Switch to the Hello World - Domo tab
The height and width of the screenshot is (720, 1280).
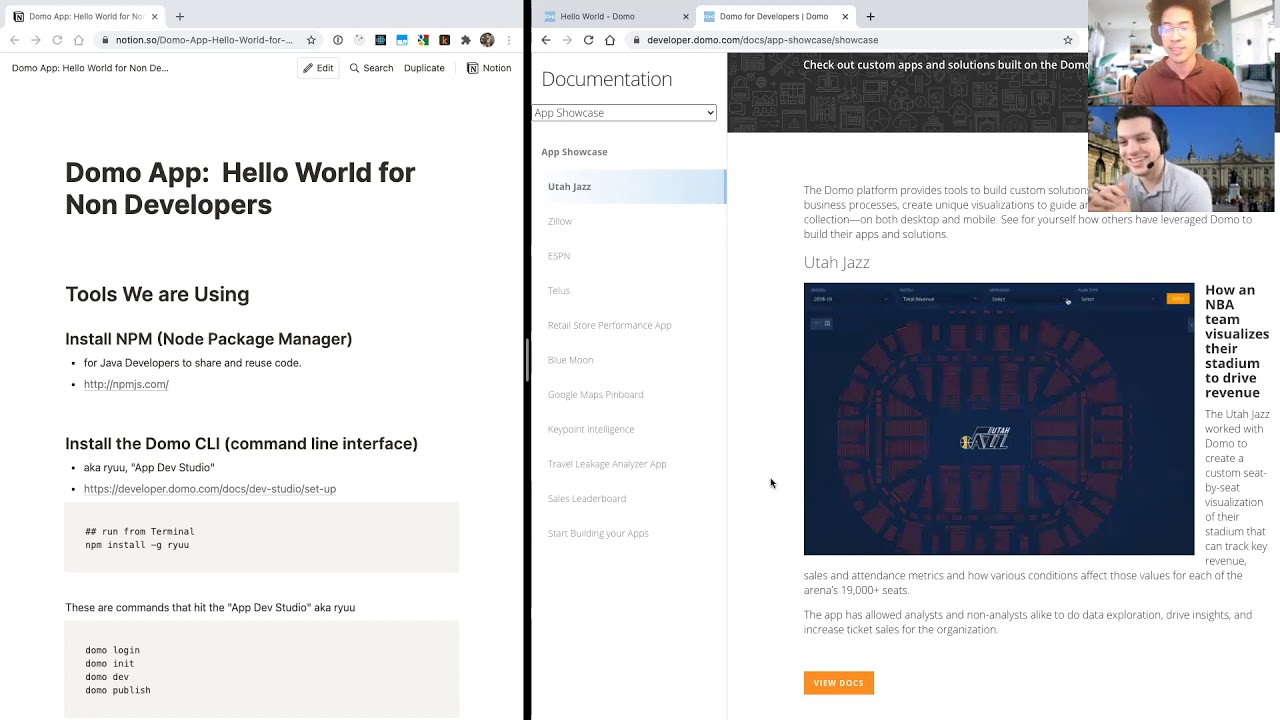coord(613,16)
